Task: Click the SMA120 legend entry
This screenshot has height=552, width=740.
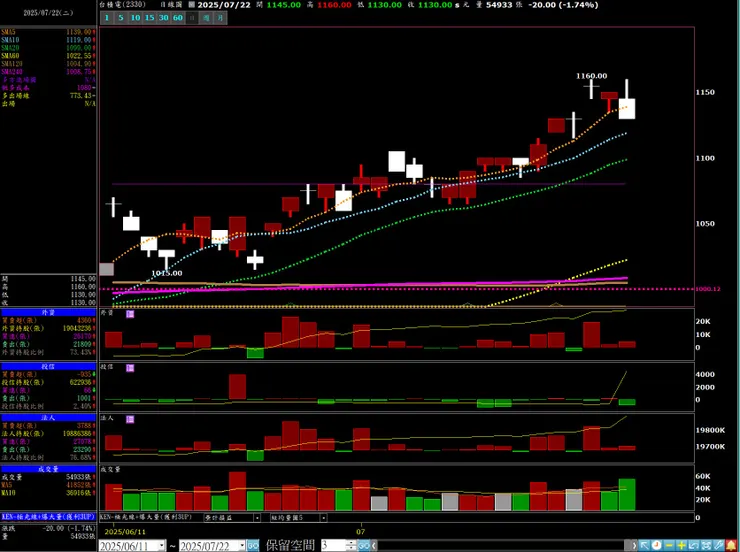Action: click(48, 64)
